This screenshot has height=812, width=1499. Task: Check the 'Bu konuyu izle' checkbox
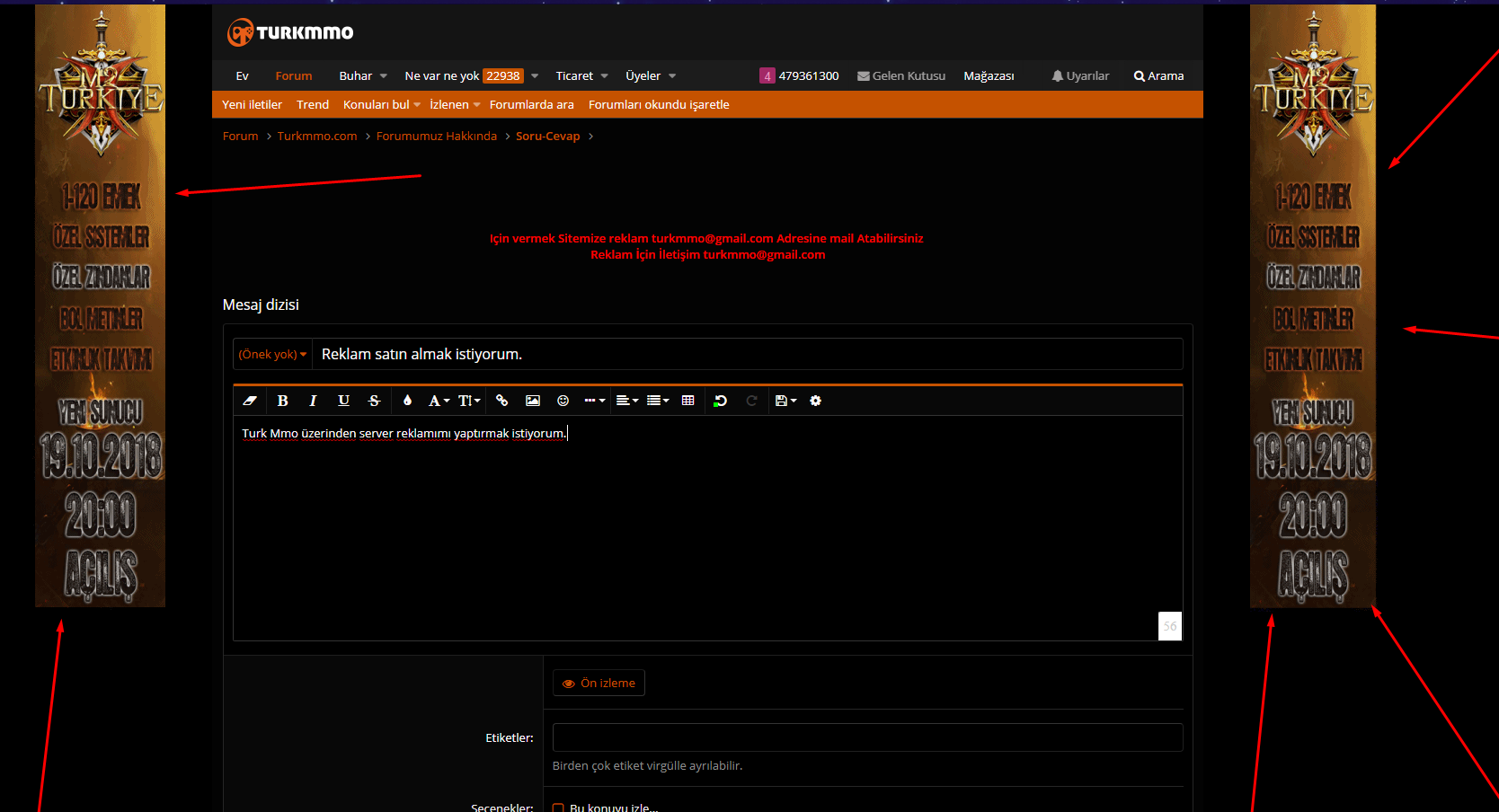coord(558,808)
